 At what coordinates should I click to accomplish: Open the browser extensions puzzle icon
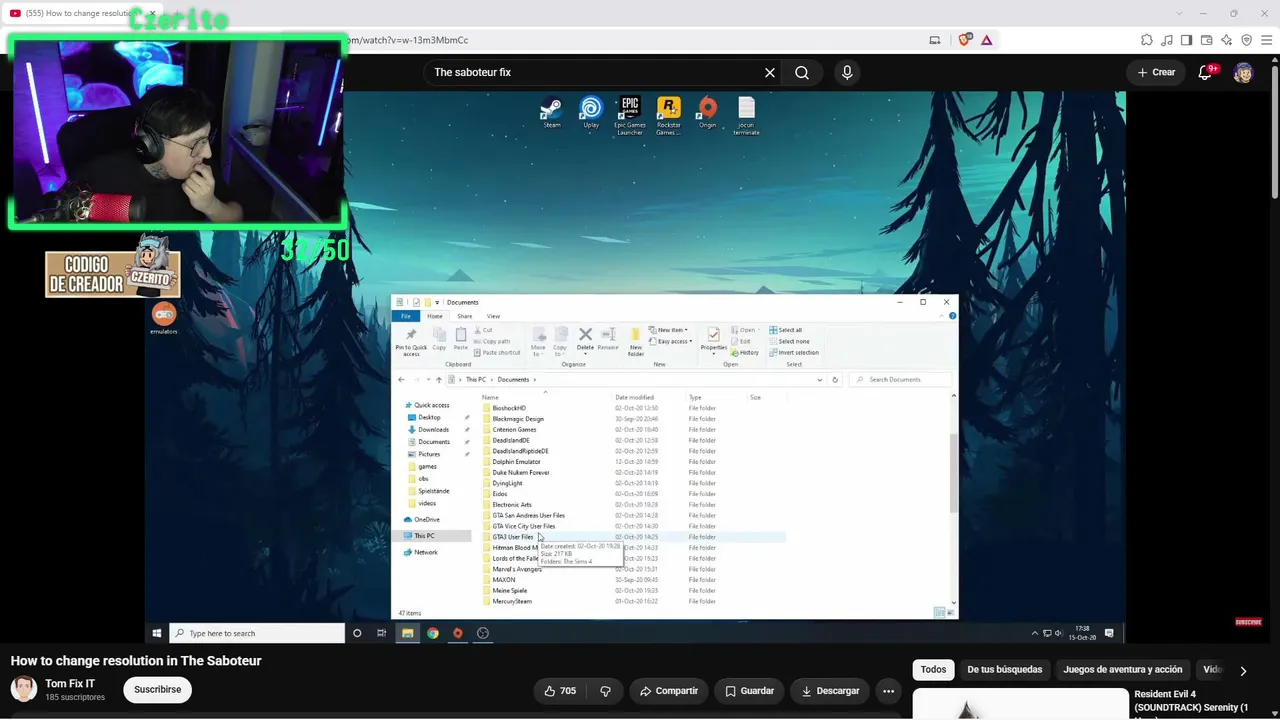pos(1147,40)
